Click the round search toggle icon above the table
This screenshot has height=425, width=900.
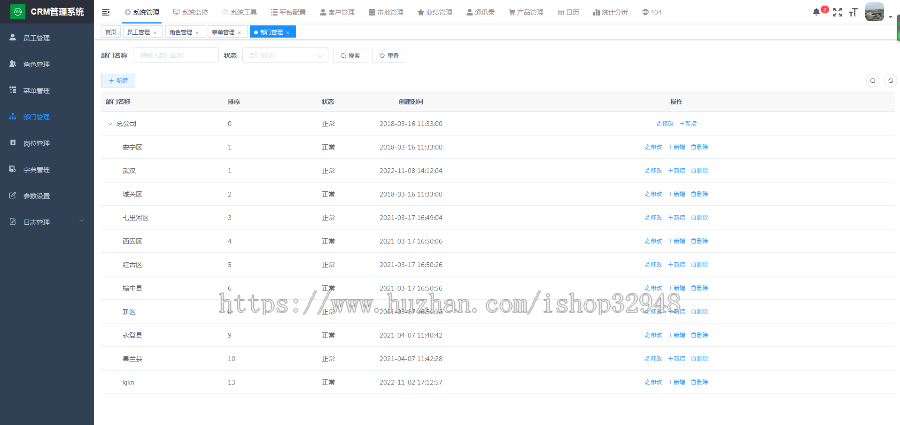tap(872, 80)
